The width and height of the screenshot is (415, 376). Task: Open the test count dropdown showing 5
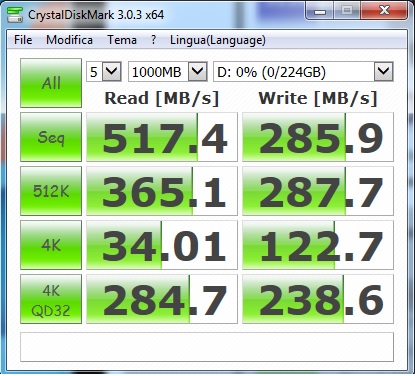point(104,72)
